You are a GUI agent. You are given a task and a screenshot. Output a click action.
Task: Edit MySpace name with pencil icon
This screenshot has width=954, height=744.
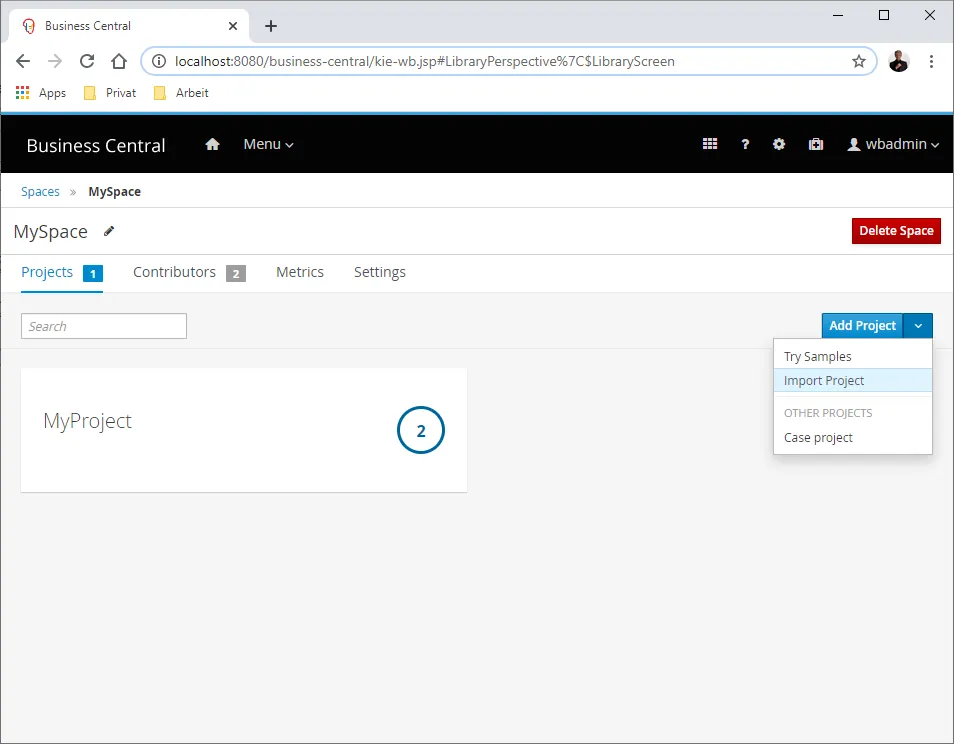(109, 231)
